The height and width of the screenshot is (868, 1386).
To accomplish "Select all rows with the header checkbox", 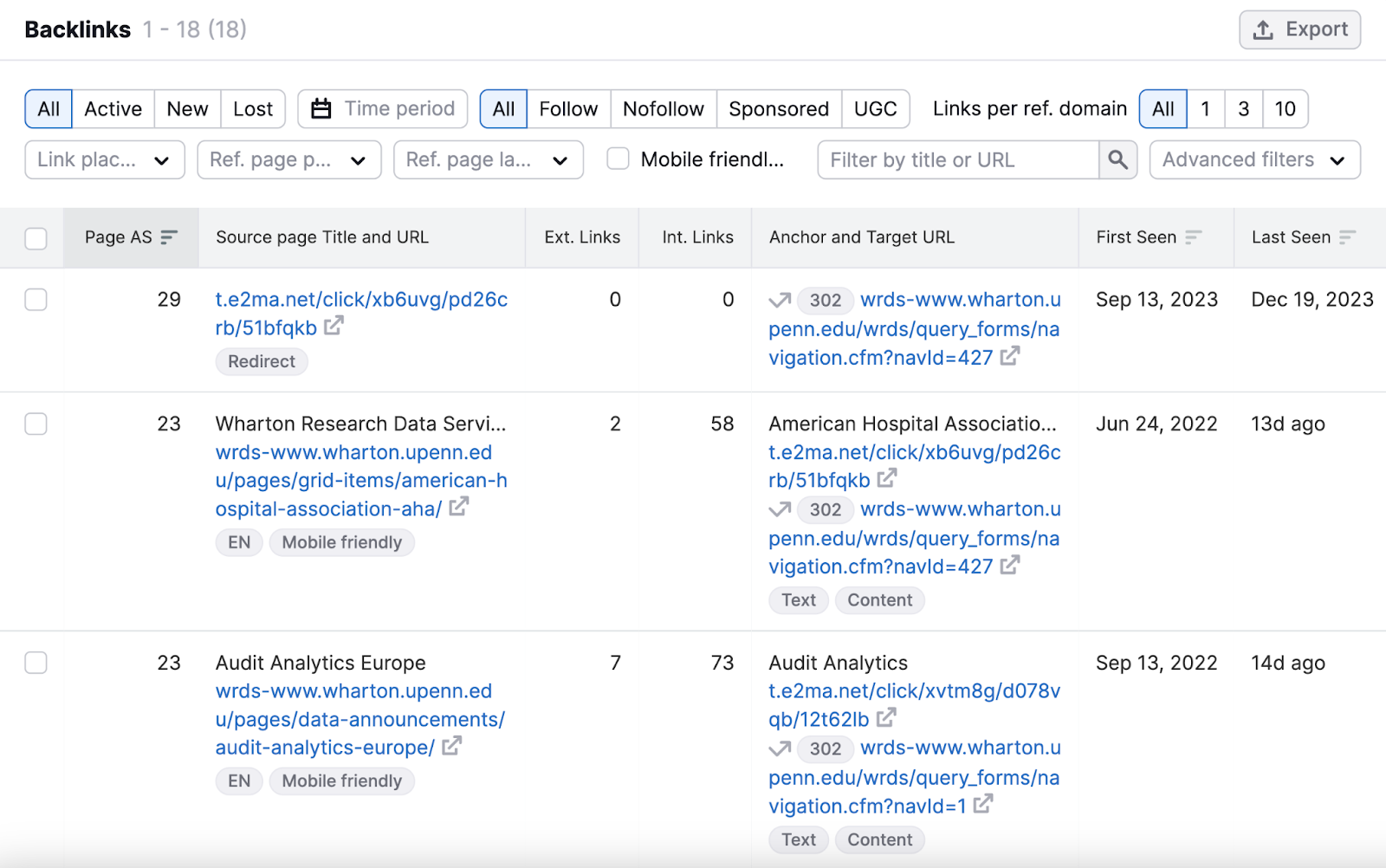I will click(35, 238).
